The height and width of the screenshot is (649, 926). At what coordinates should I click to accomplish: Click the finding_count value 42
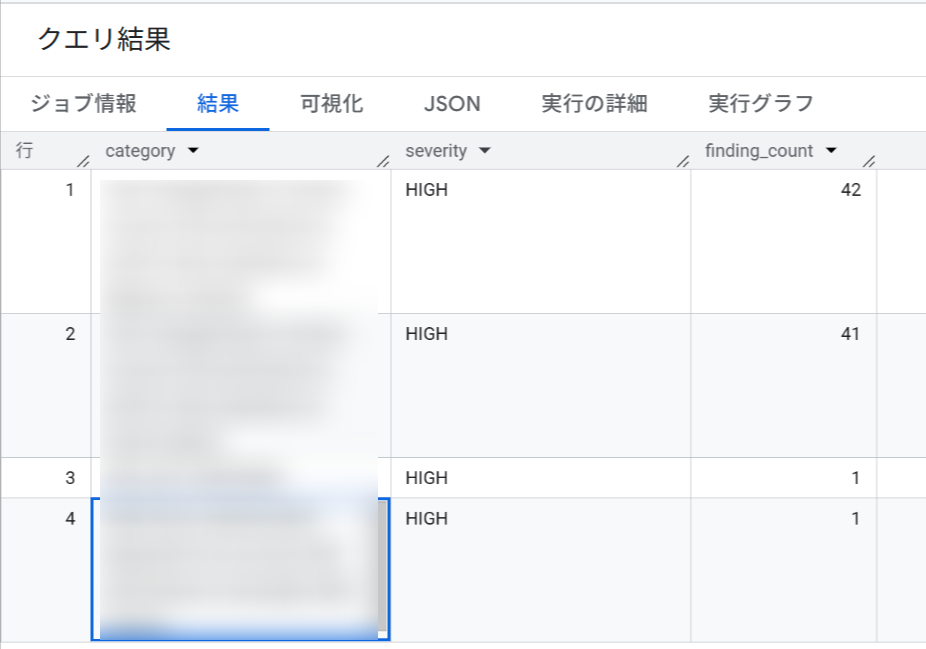852,189
